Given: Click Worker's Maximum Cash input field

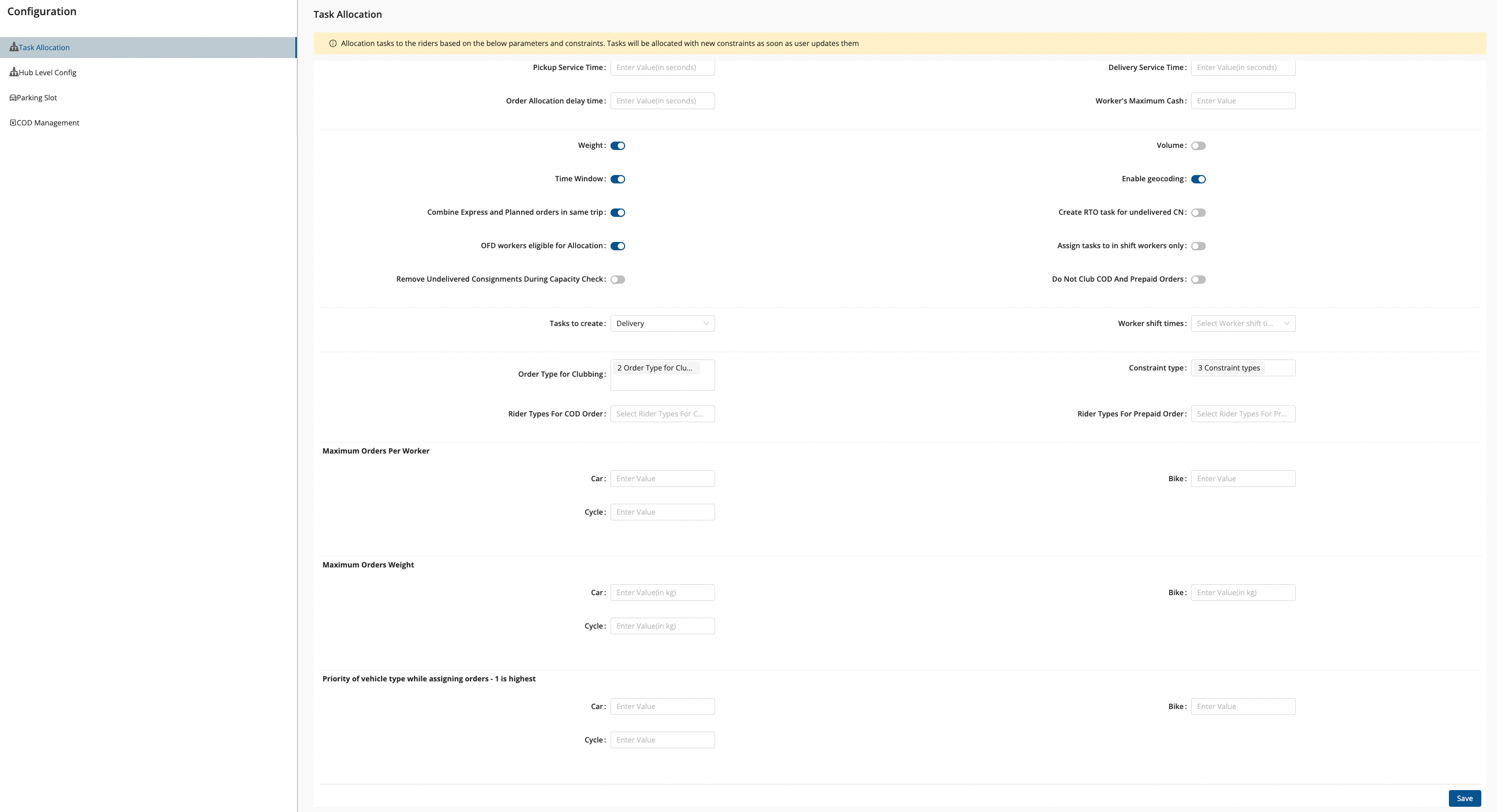Looking at the screenshot, I should tap(1242, 101).
